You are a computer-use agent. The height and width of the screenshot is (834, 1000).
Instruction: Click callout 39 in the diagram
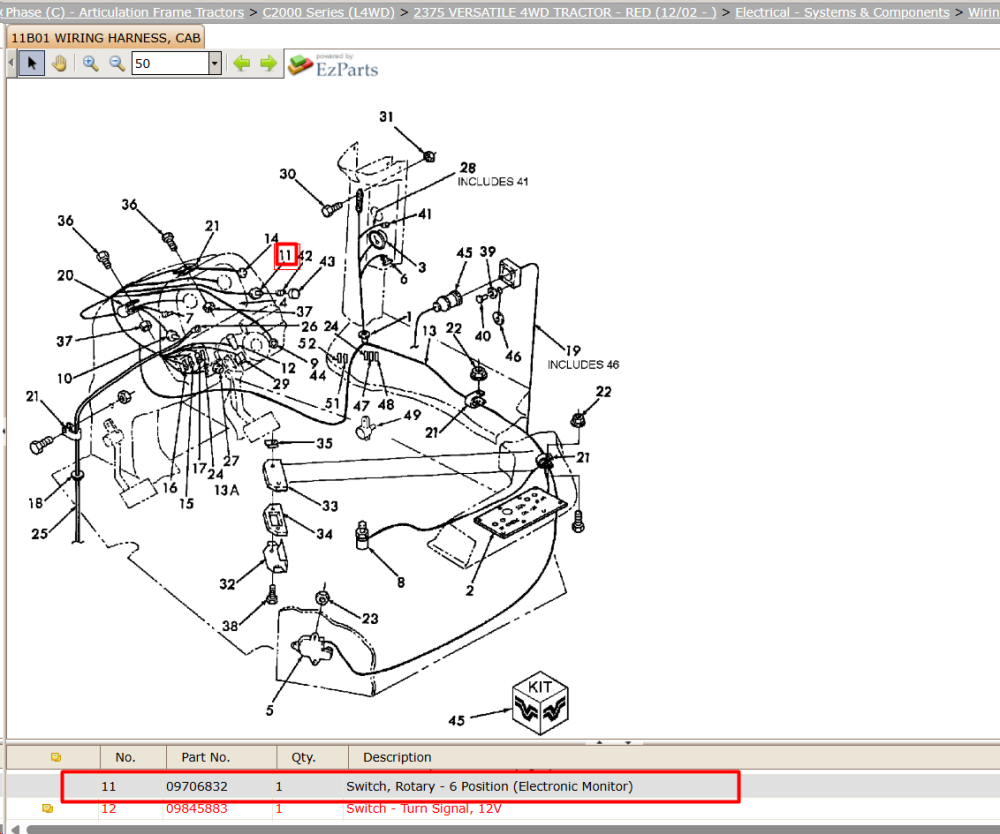(x=488, y=252)
